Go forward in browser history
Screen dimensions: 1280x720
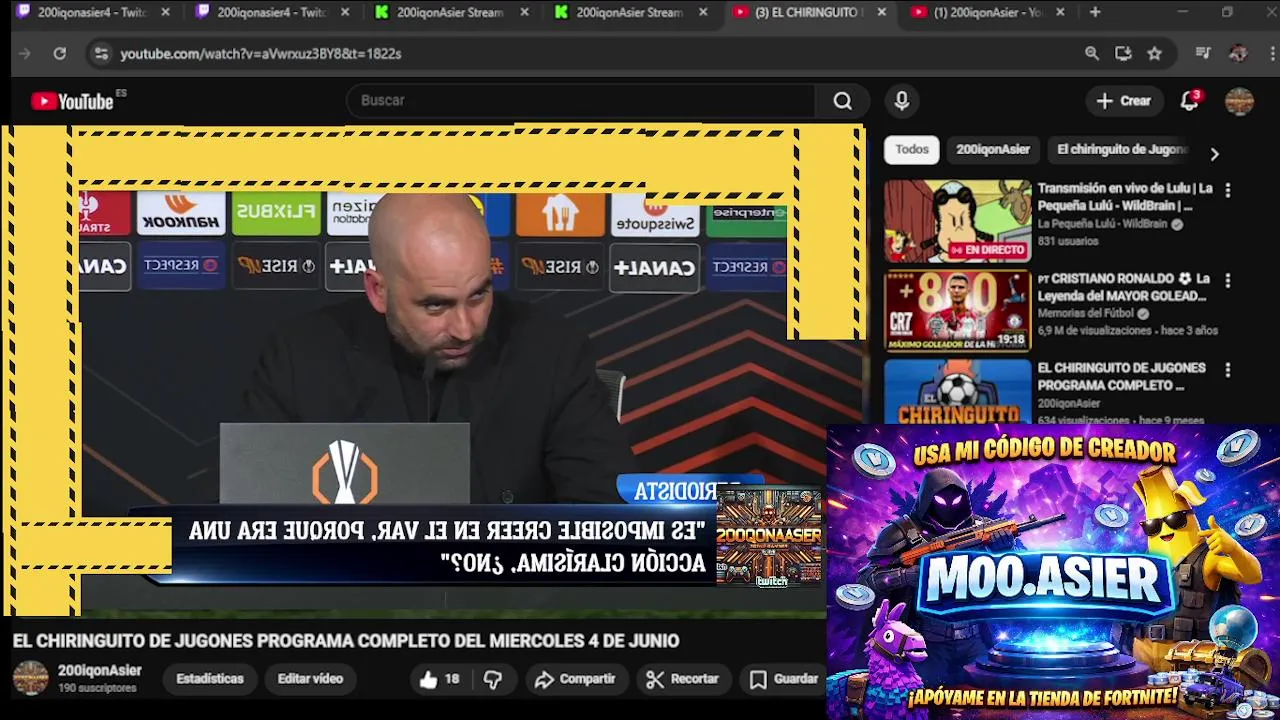tap(25, 54)
